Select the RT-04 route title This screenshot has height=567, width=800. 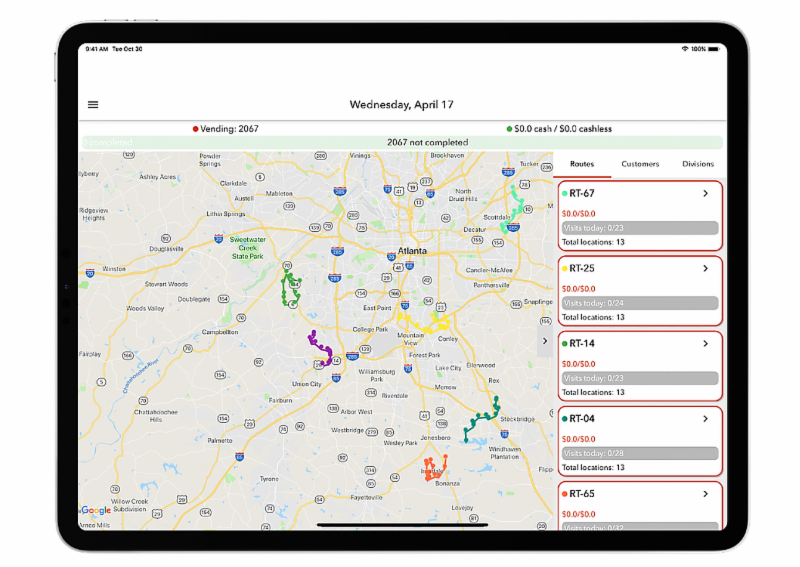click(582, 418)
